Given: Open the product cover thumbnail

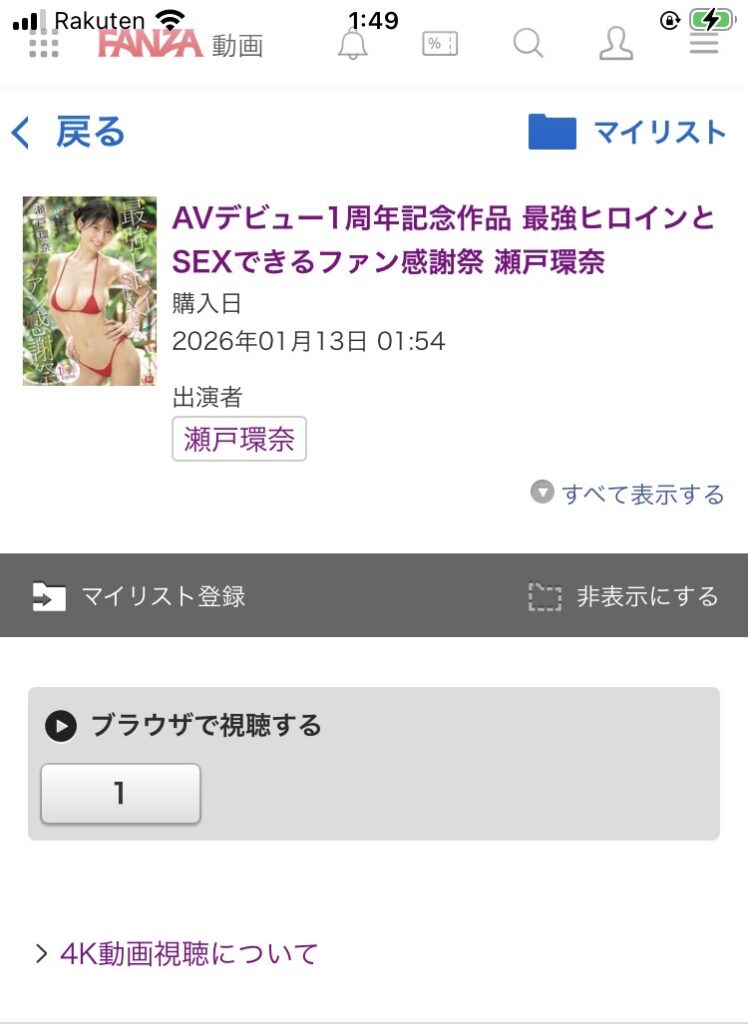Looking at the screenshot, I should click(x=89, y=291).
